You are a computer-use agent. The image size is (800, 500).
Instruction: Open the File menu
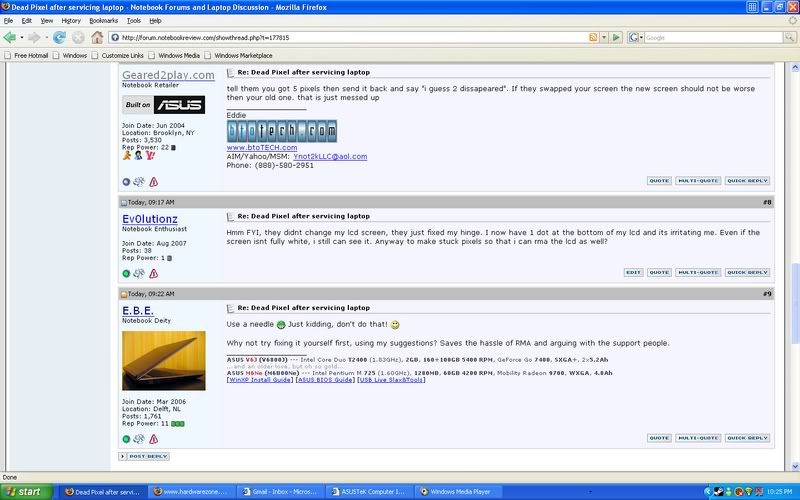pyautogui.click(x=8, y=21)
